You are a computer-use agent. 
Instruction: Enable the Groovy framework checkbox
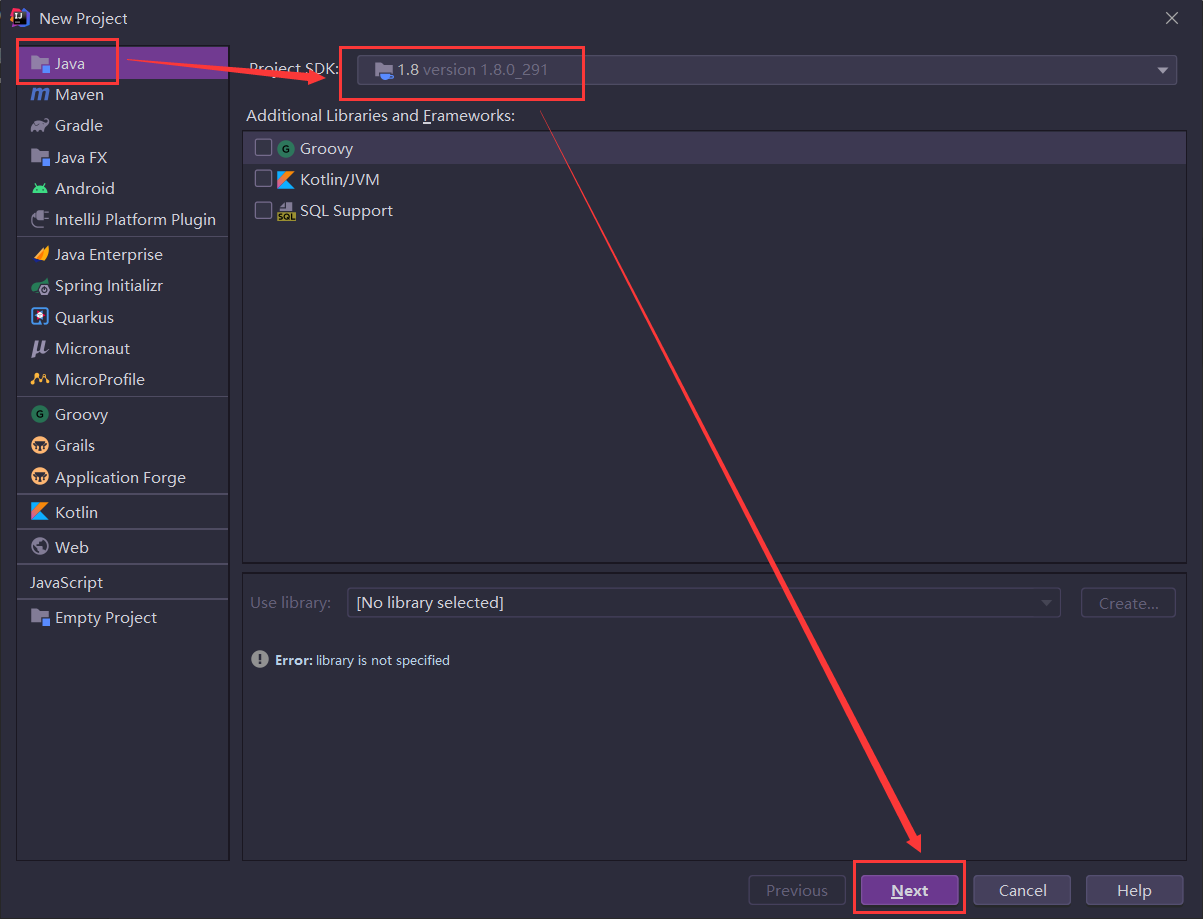point(263,147)
